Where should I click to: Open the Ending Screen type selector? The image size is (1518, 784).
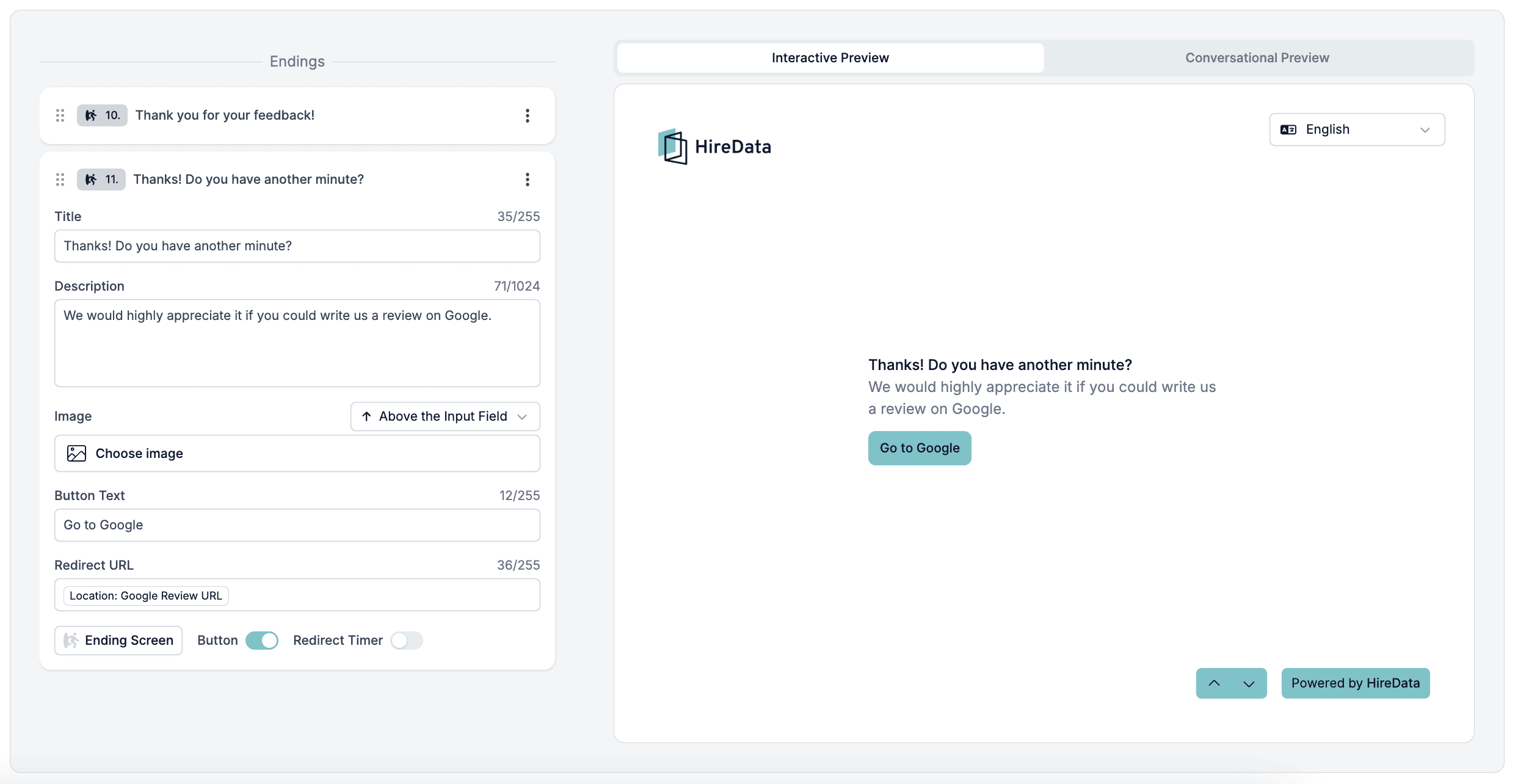click(118, 641)
